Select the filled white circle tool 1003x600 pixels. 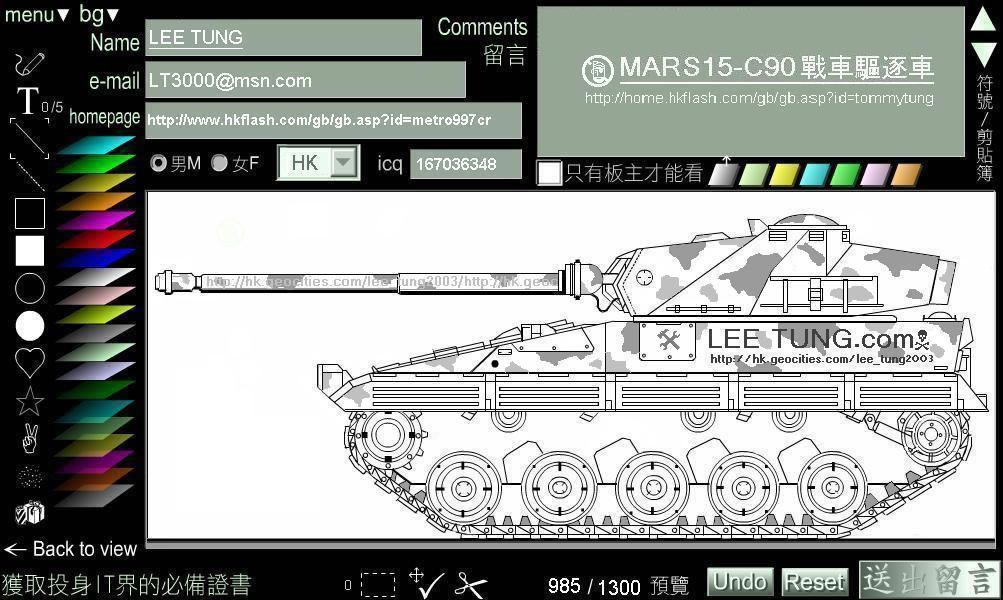(29, 326)
